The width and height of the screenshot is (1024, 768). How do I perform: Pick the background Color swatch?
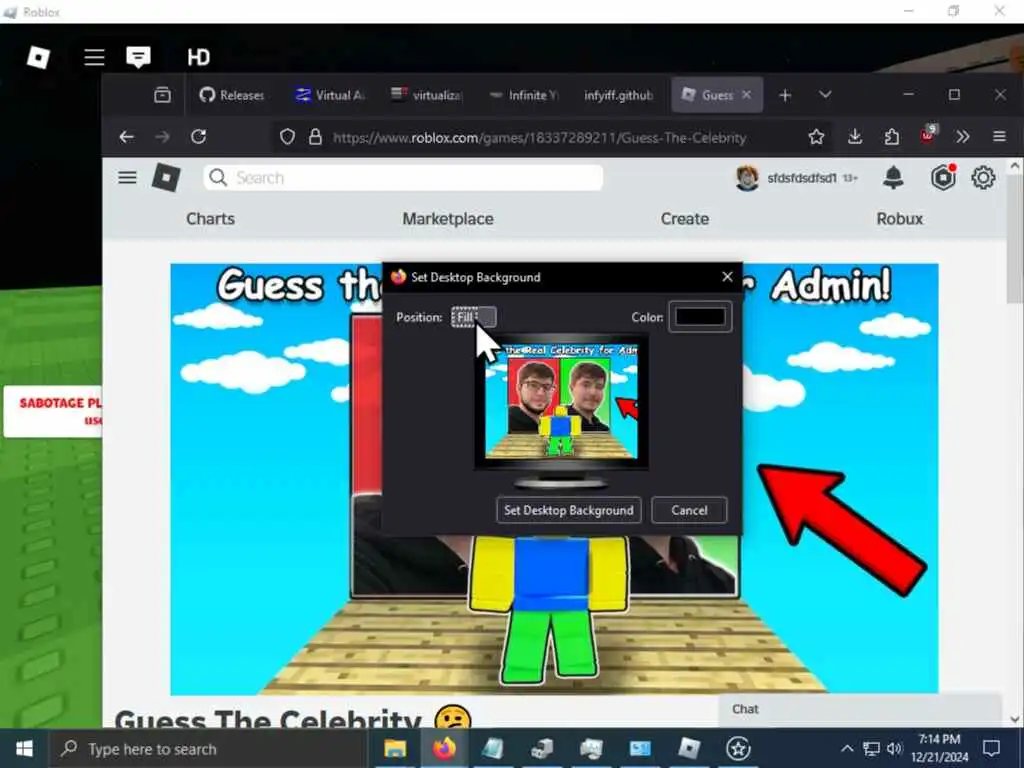(700, 317)
